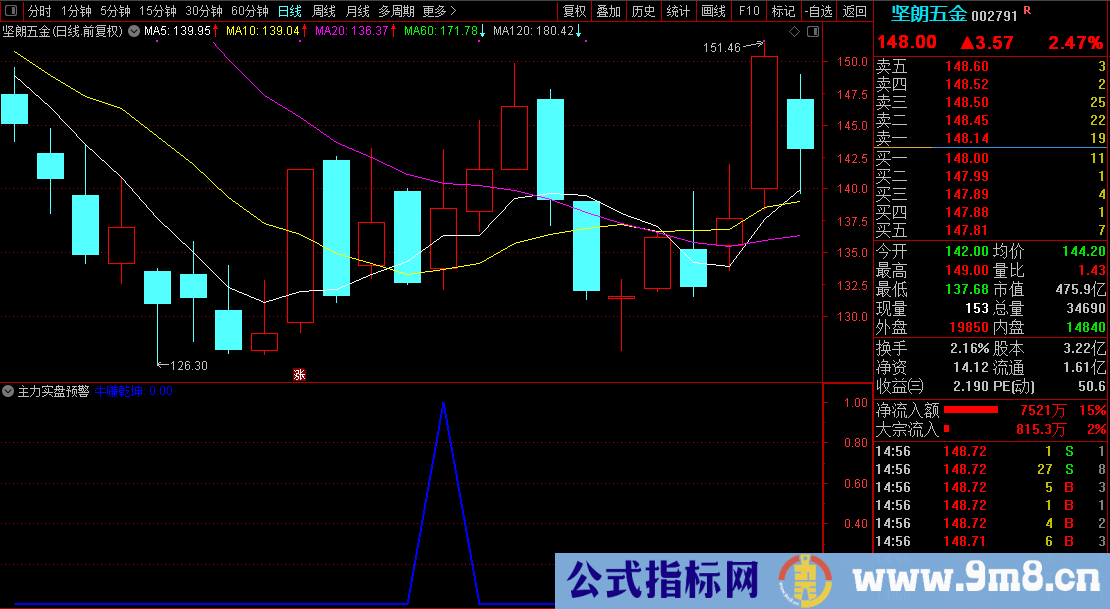Image resolution: width=1110 pixels, height=609 pixels.
Task: Collapse the 主力实盘预警 indicator panel
Action: pos(8,390)
